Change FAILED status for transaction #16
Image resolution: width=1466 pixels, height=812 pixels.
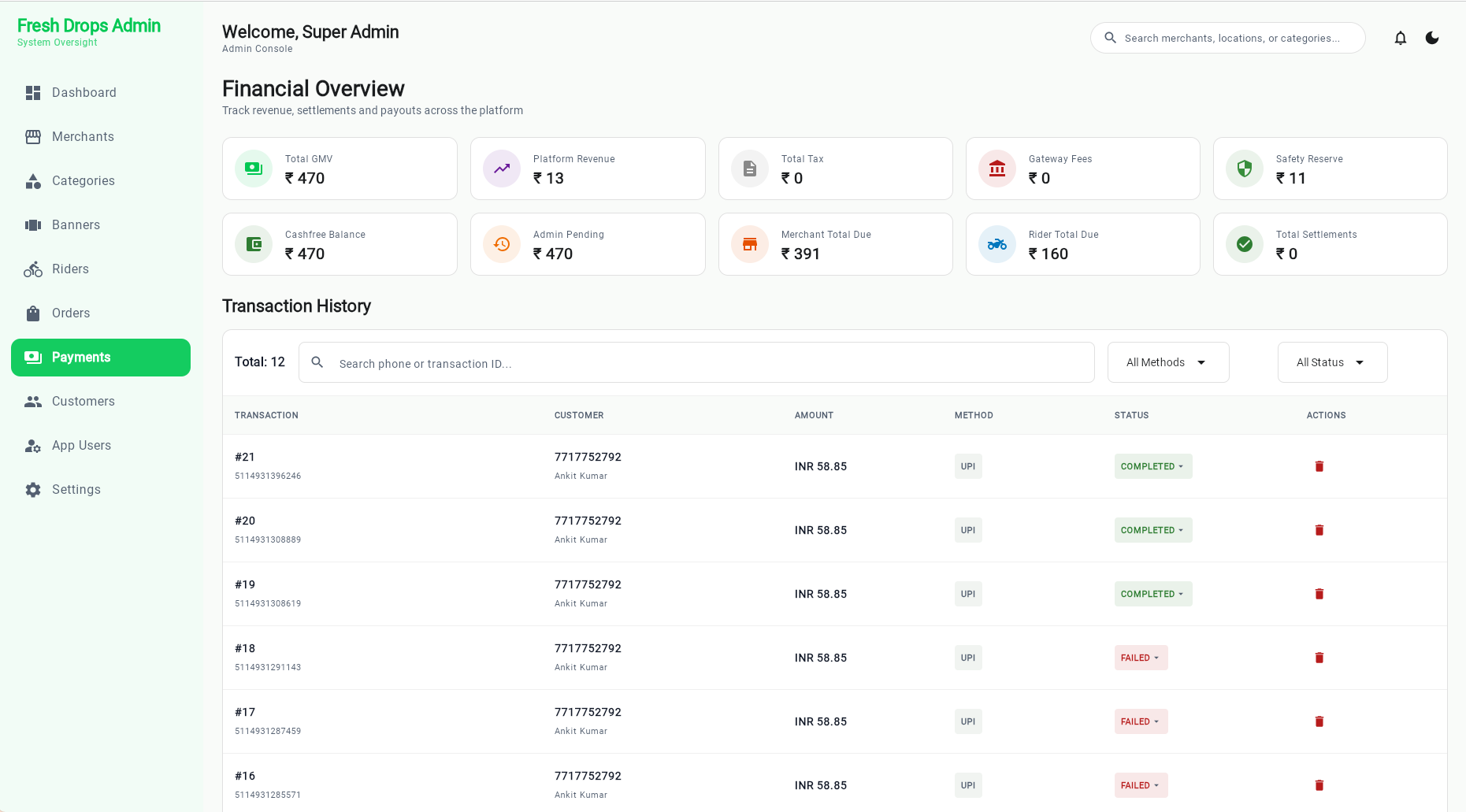[x=1141, y=785]
